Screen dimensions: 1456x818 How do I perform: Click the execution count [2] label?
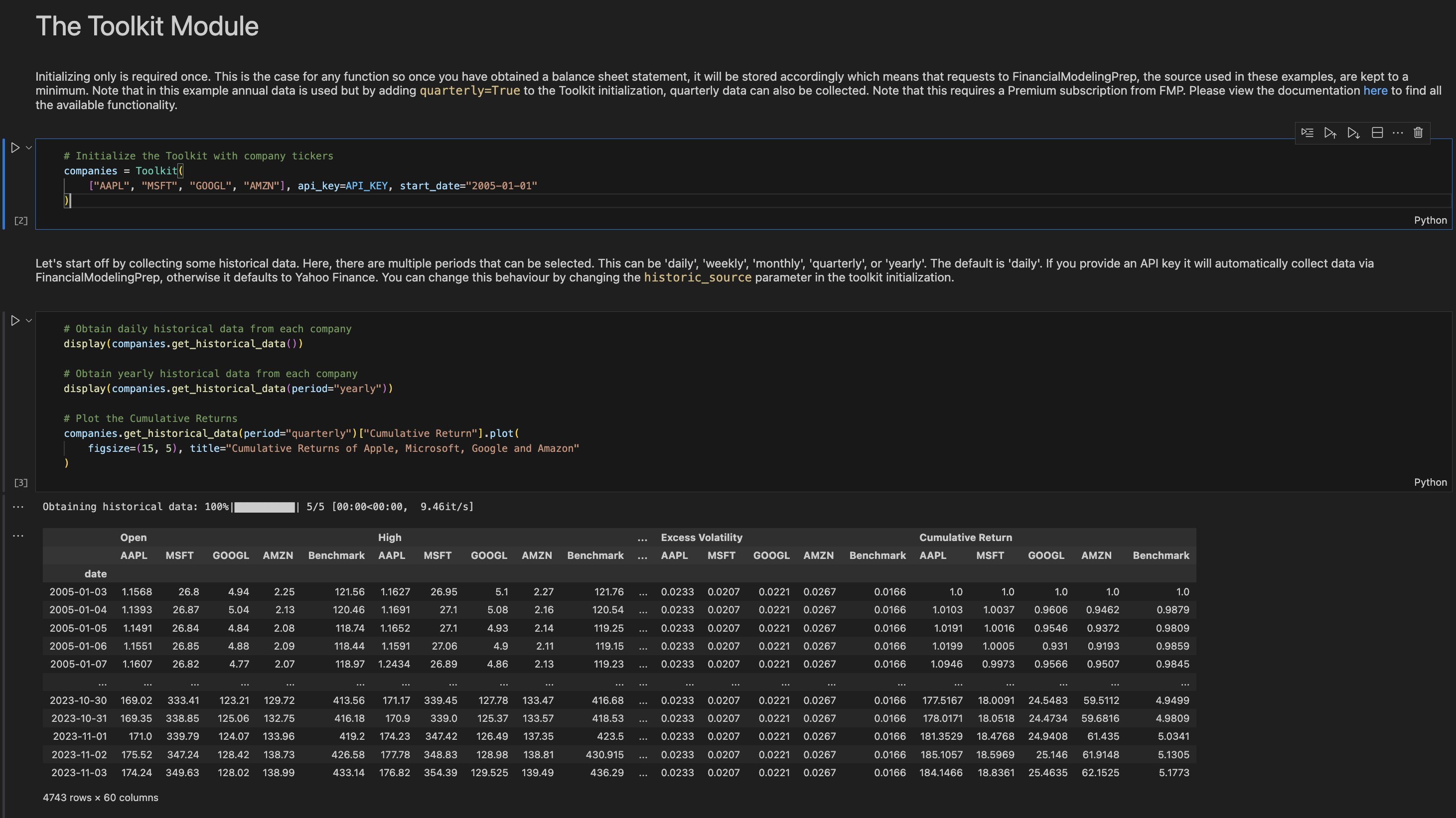[21, 220]
